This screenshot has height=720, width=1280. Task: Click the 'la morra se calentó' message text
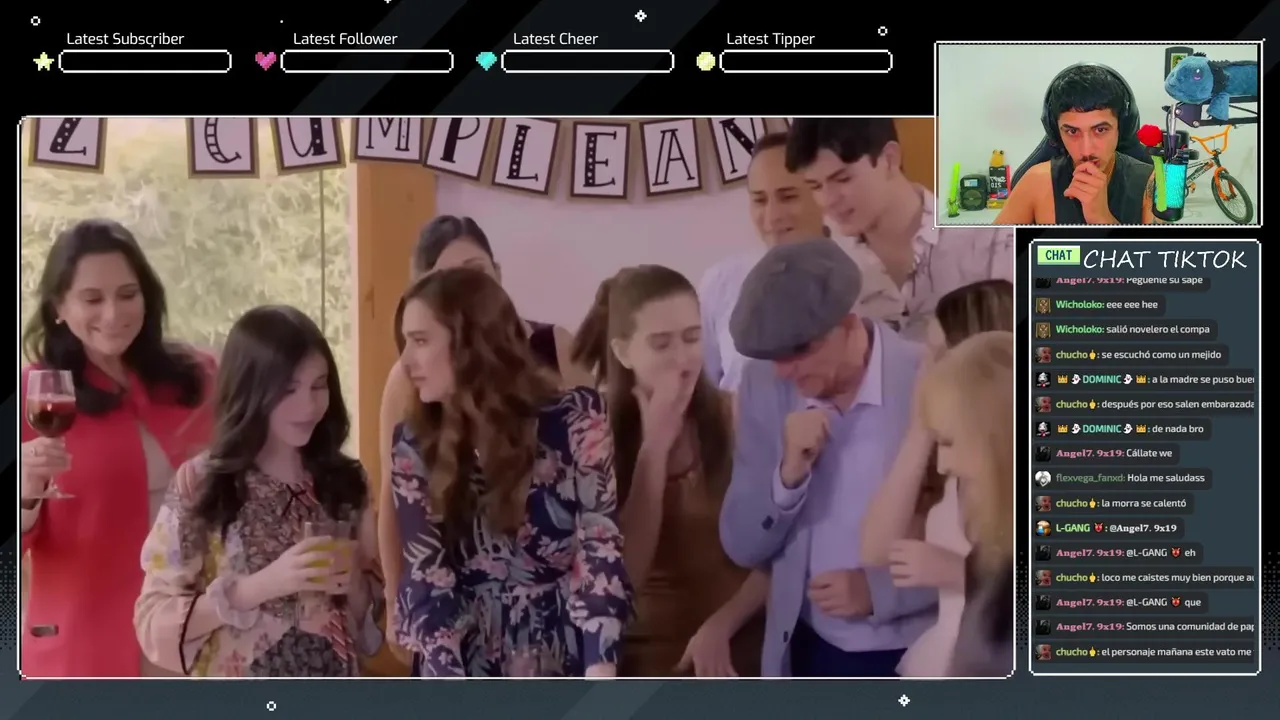coord(1144,503)
